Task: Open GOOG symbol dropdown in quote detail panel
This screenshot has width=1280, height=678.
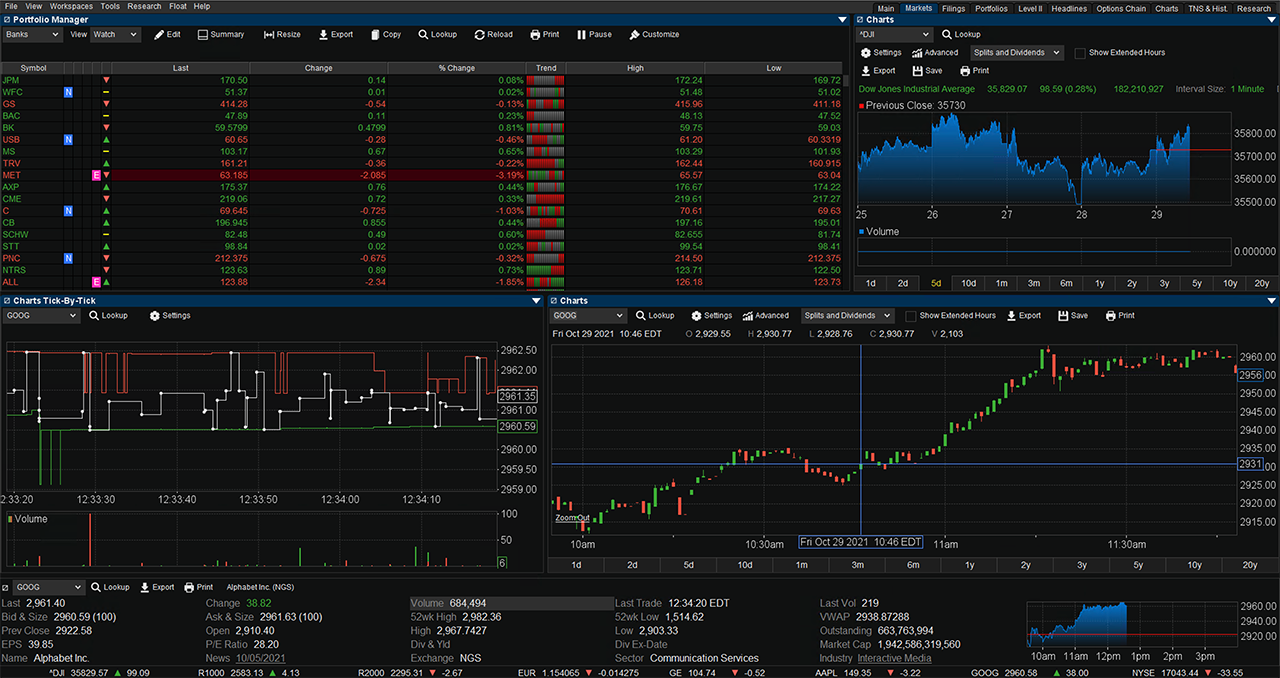Action: pyautogui.click(x=48, y=587)
